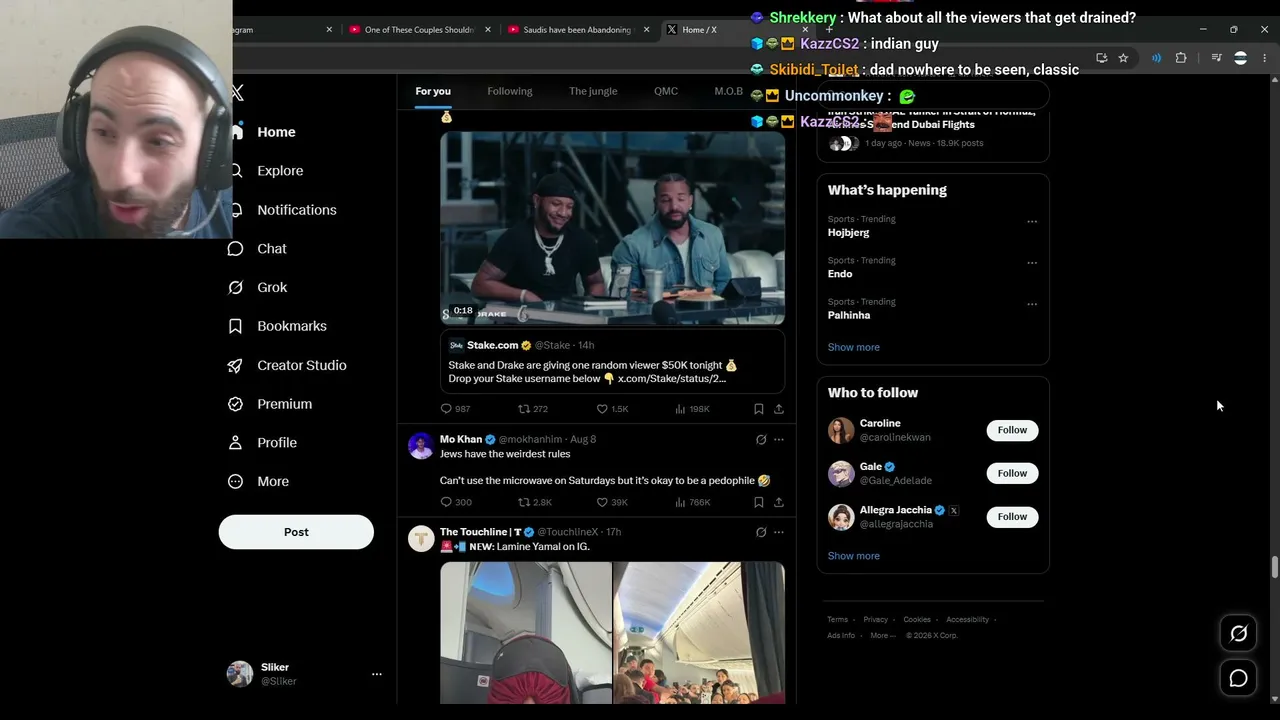Open Explore in the sidebar

pos(266,171)
